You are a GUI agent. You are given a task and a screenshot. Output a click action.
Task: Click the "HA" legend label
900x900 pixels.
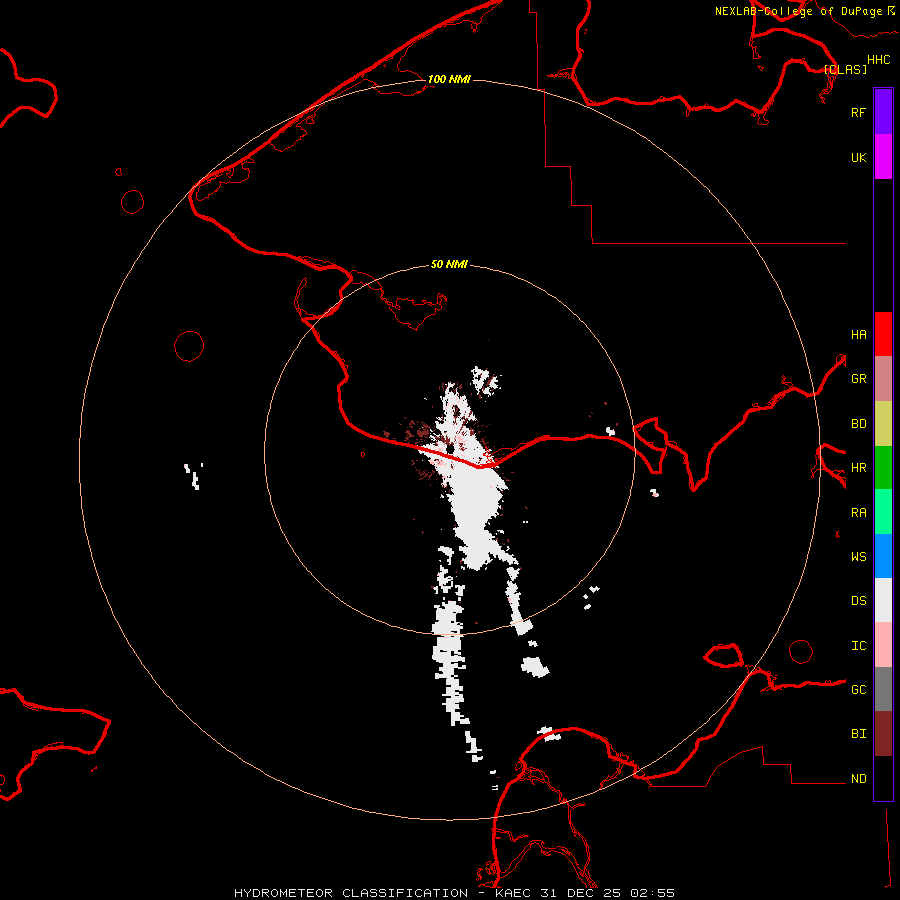click(858, 334)
